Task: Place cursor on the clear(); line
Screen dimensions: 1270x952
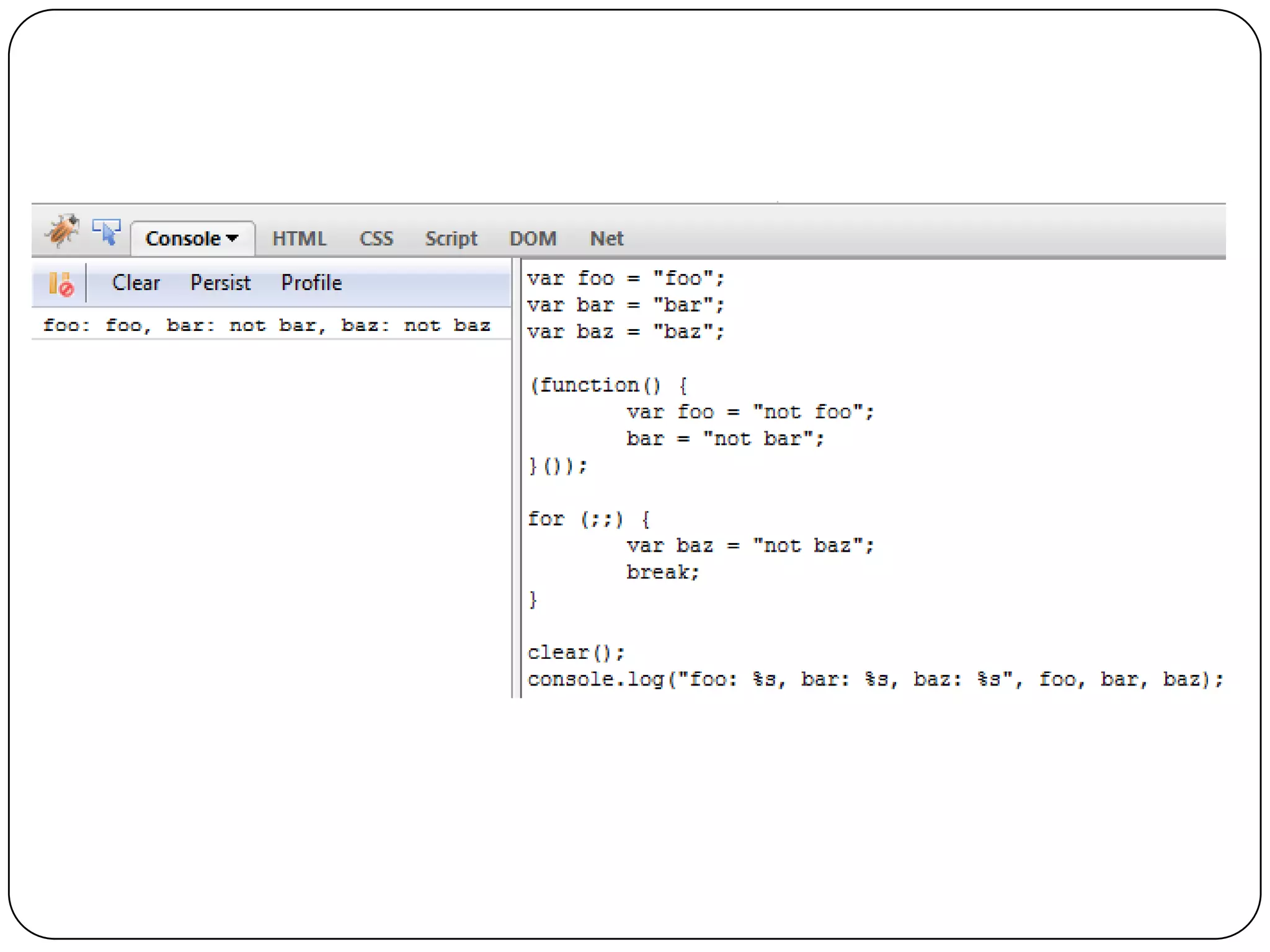Action: [575, 653]
